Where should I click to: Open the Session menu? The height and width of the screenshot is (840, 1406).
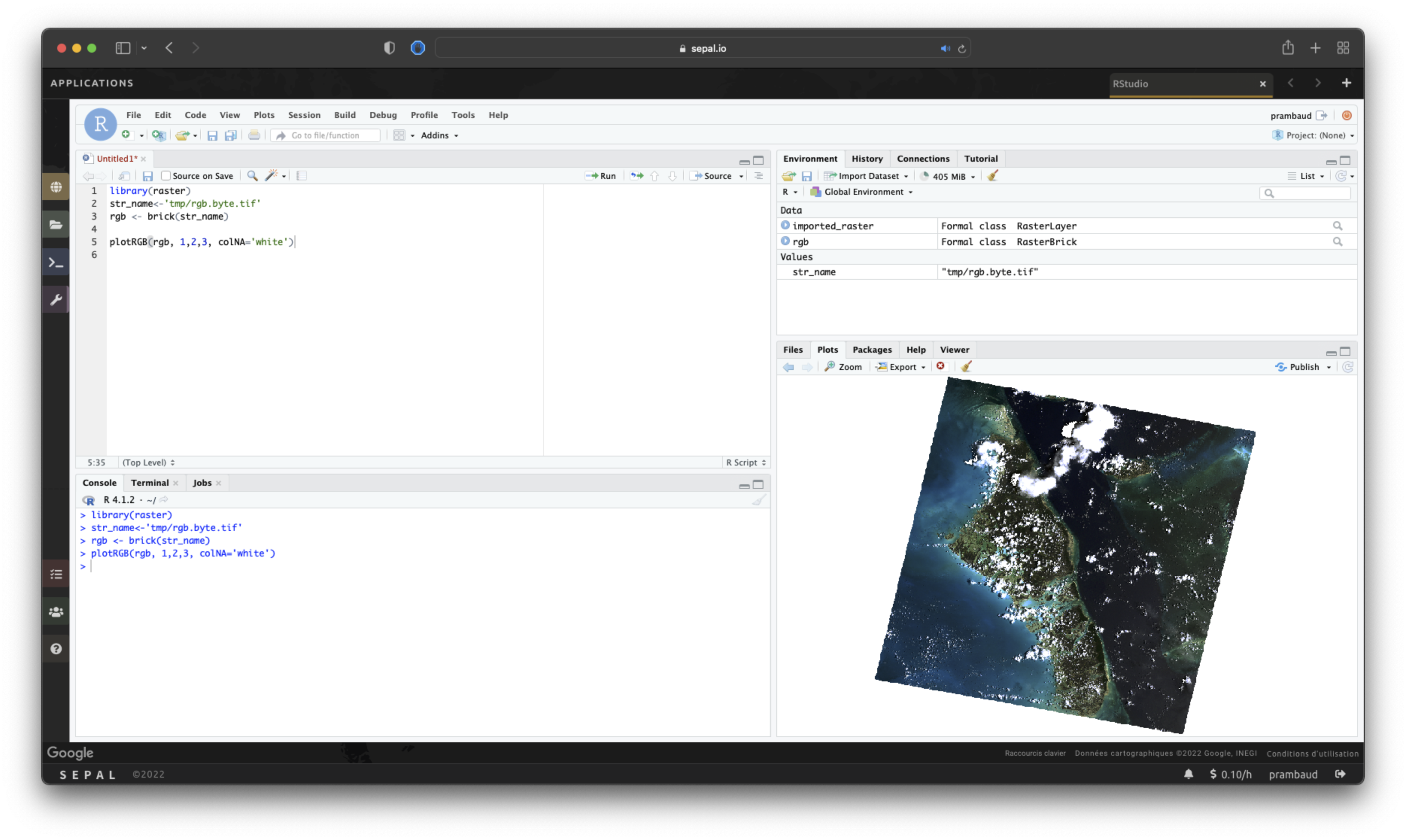pos(304,115)
